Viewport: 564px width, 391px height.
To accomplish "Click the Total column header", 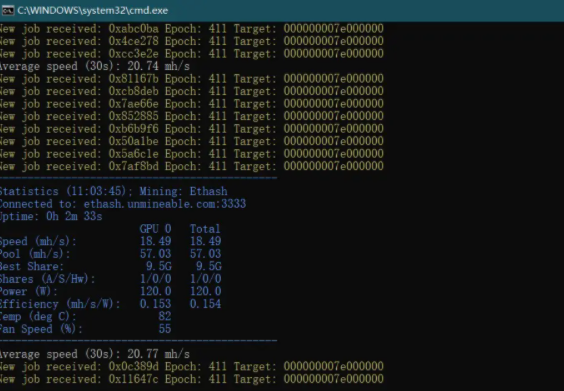I will click(205, 229).
